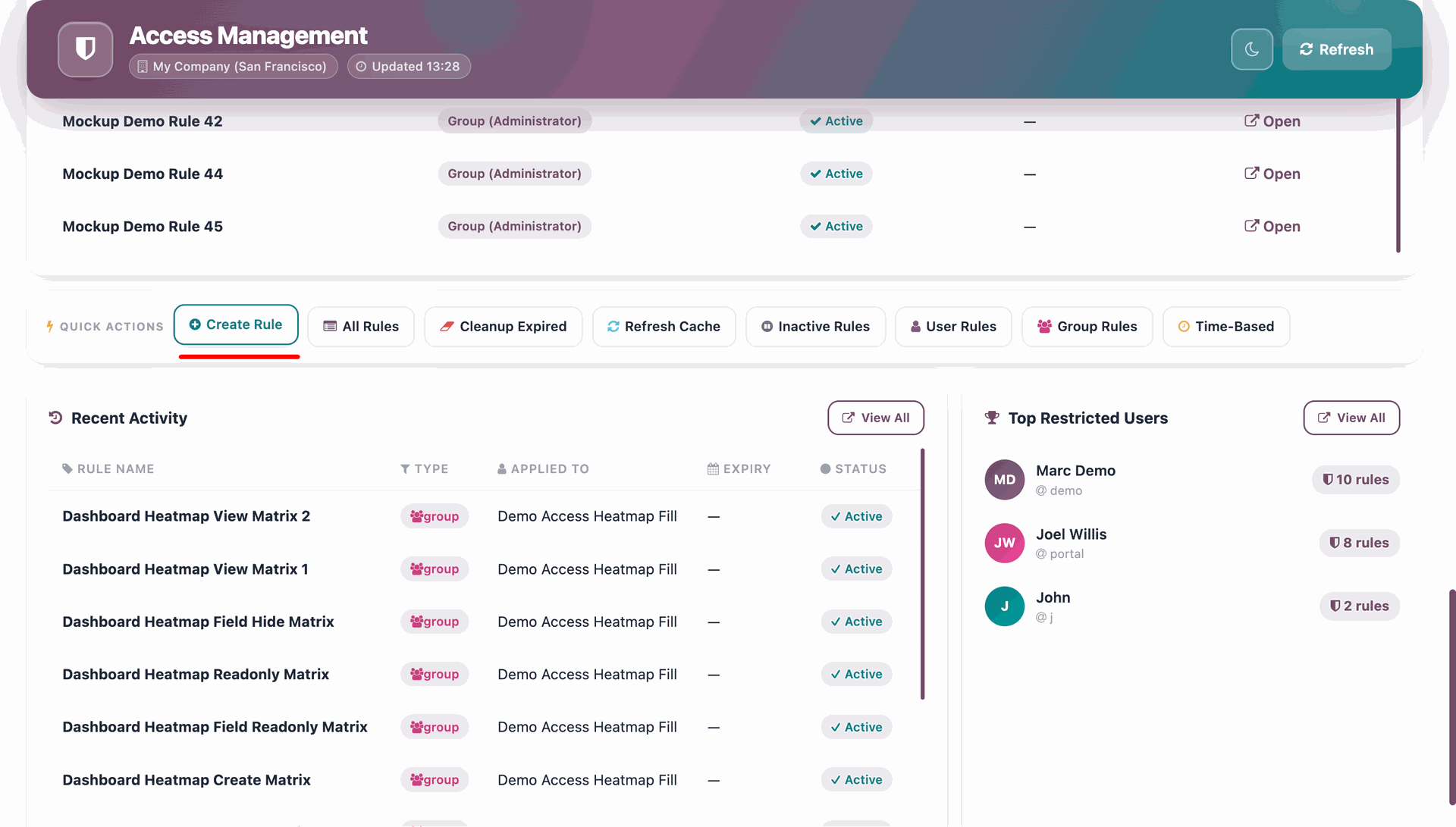1456x827 pixels.
Task: Click the MD avatar for Marc Demo
Action: pos(1005,480)
